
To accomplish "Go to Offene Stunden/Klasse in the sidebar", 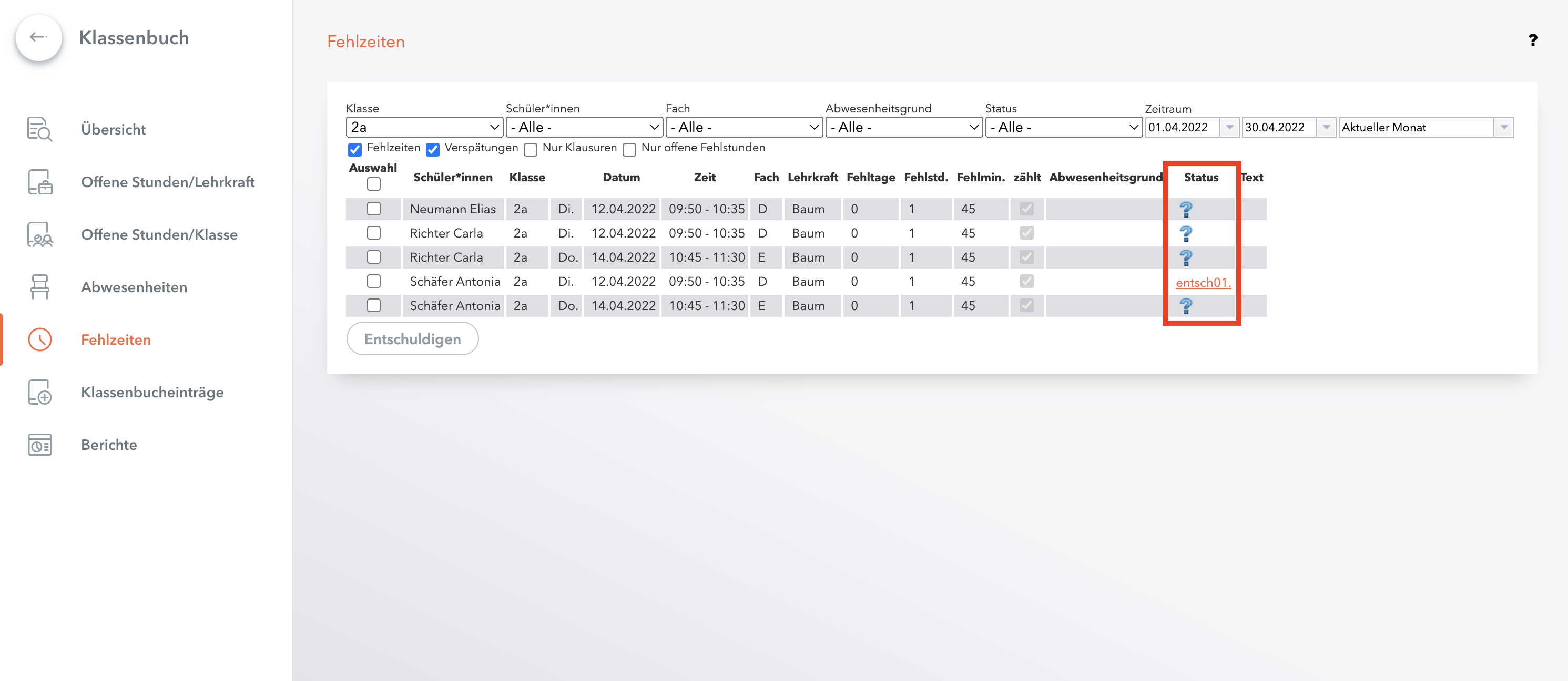I will 159,234.
